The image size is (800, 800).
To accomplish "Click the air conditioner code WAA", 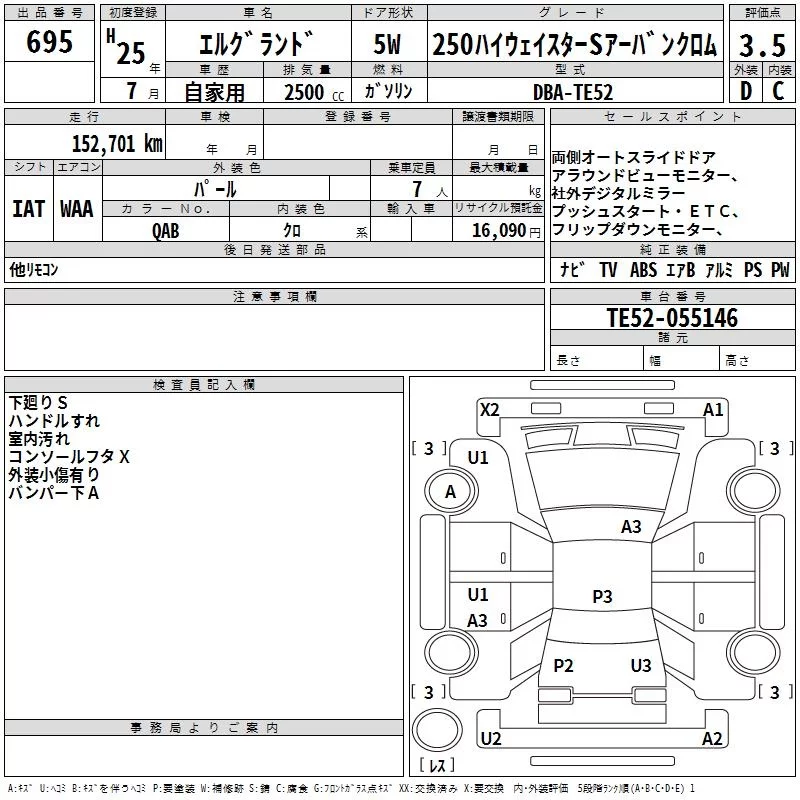I will click(77, 209).
